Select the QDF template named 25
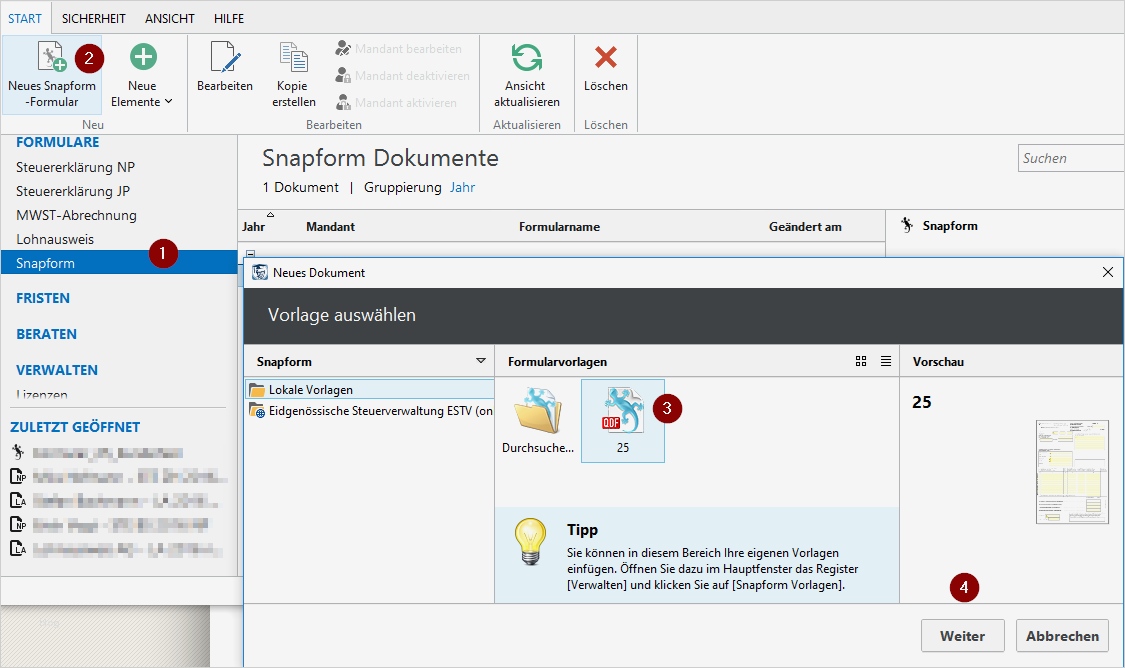The width and height of the screenshot is (1125, 668). 623,420
